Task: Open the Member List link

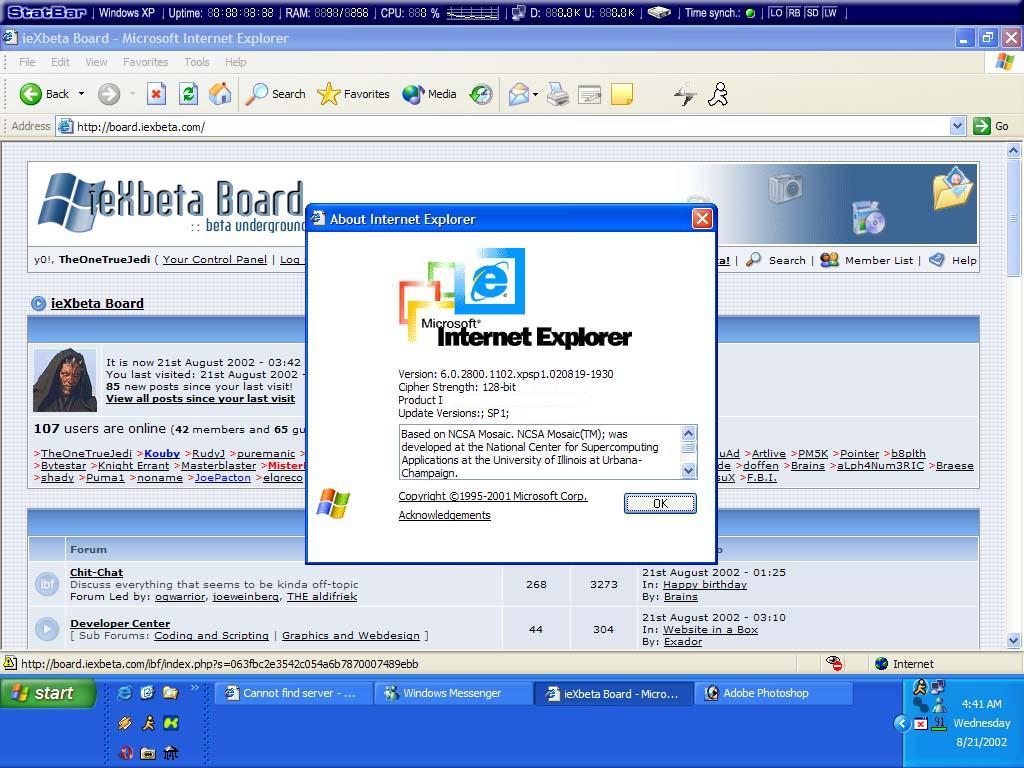Action: click(879, 261)
